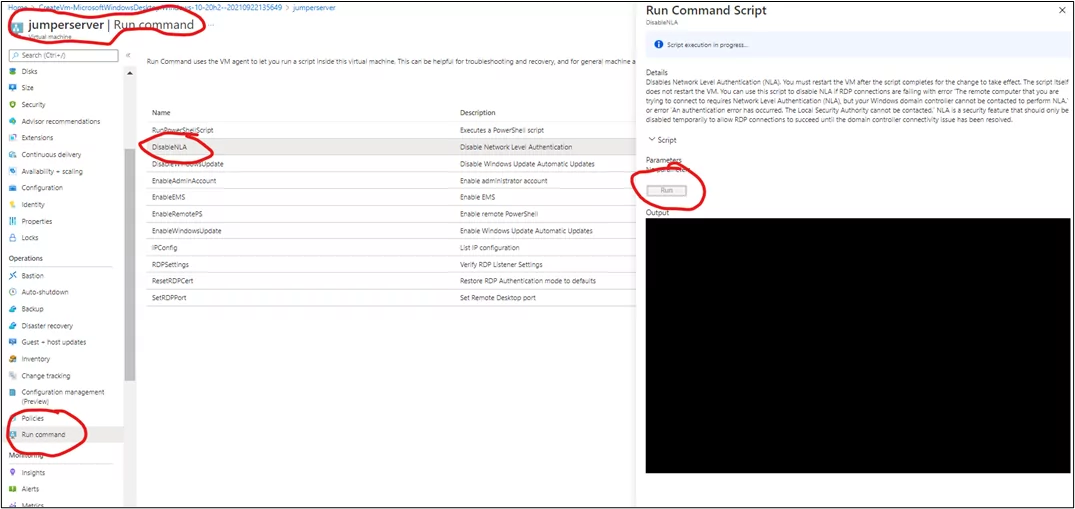Click the Advisor recommendations icon

pos(12,121)
